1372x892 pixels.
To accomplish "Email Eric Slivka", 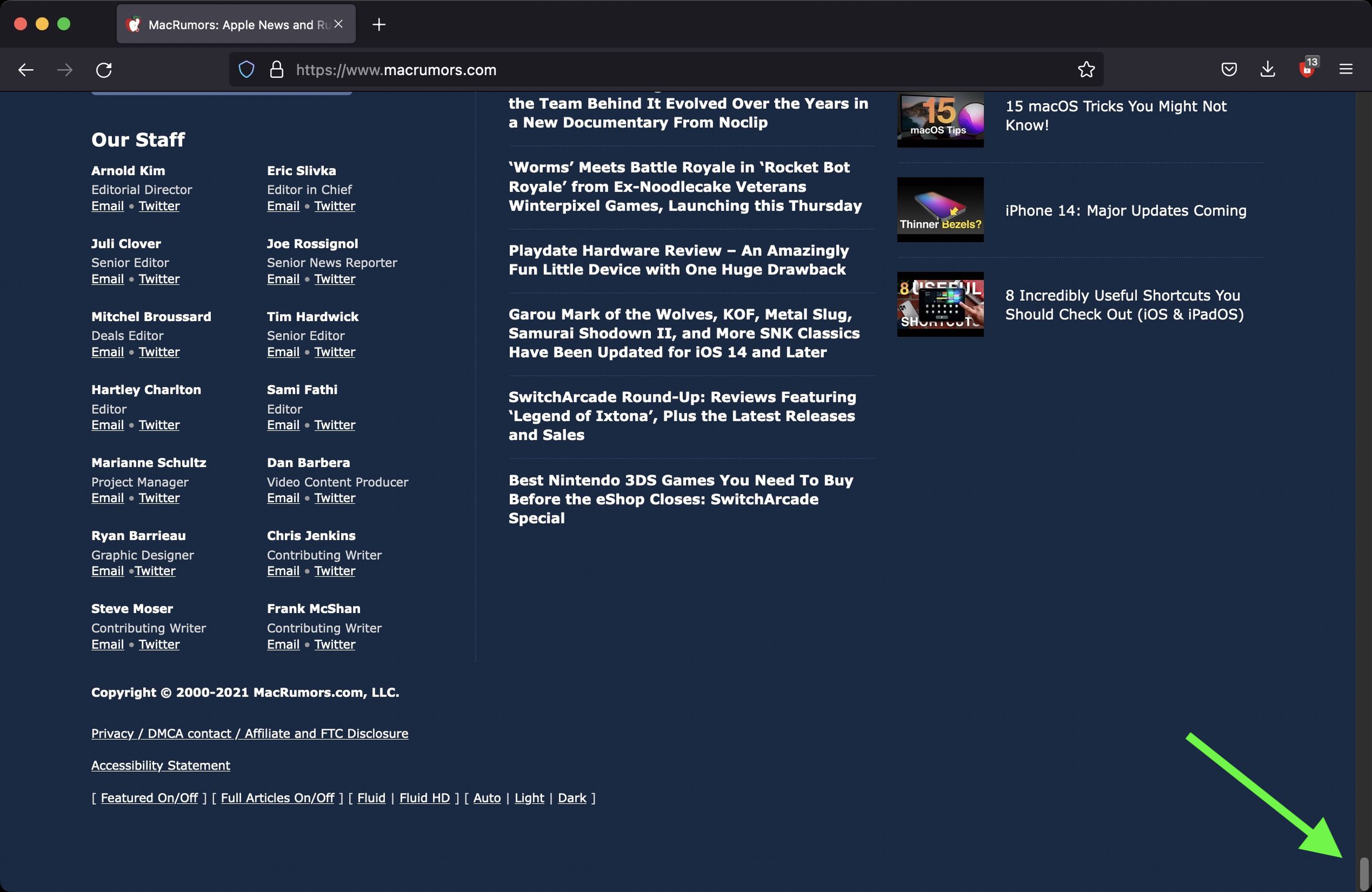I will pyautogui.click(x=283, y=206).
